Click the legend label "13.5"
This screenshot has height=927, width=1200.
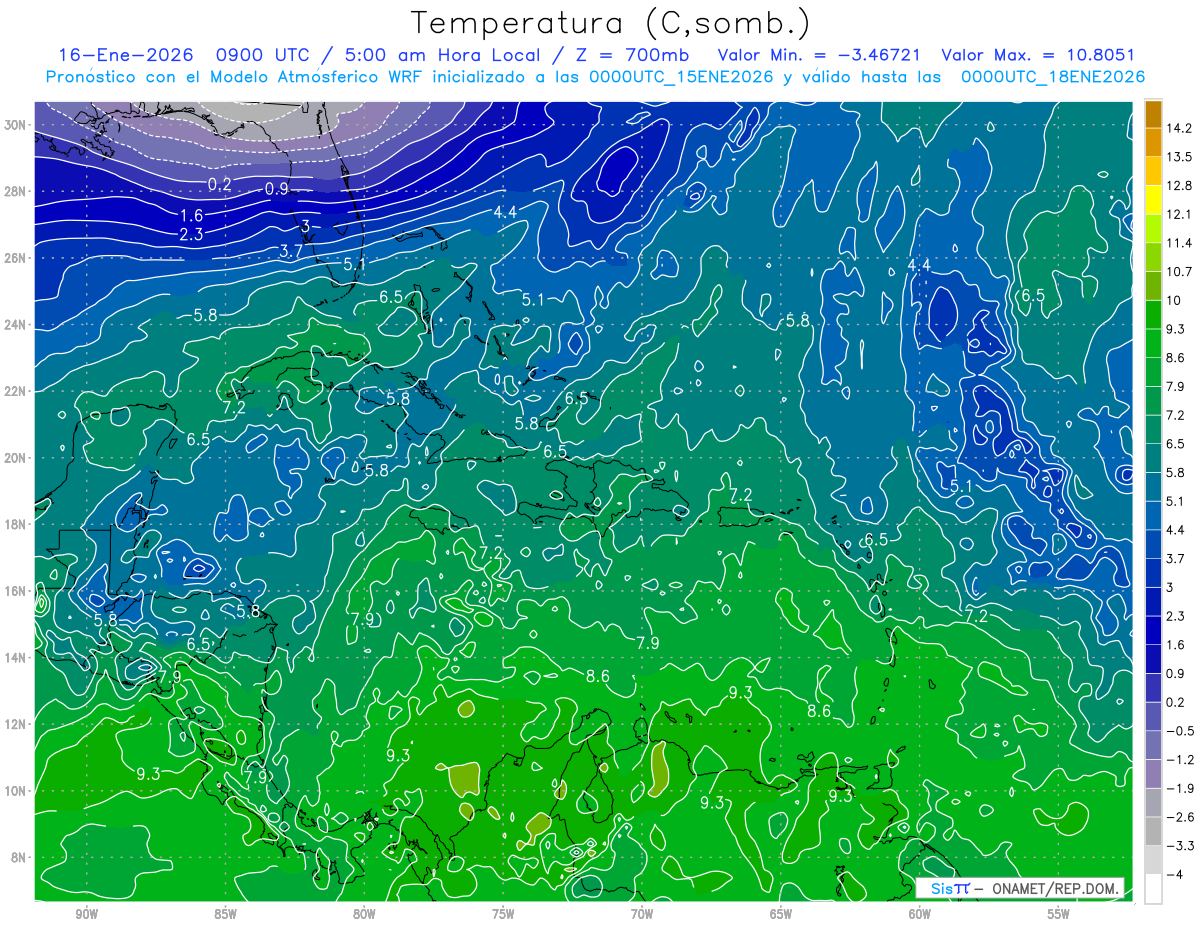[1178, 157]
